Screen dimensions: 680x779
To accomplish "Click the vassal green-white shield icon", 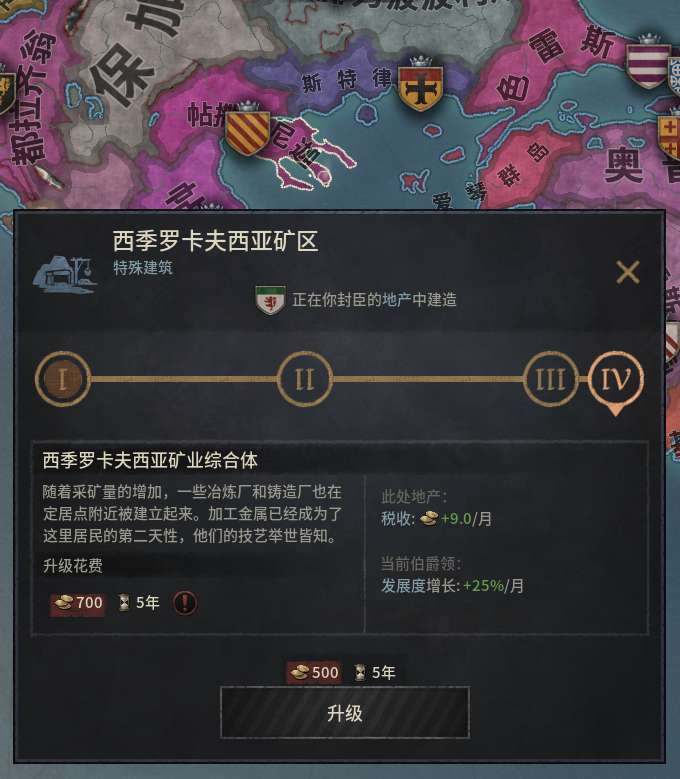I will tap(270, 300).
